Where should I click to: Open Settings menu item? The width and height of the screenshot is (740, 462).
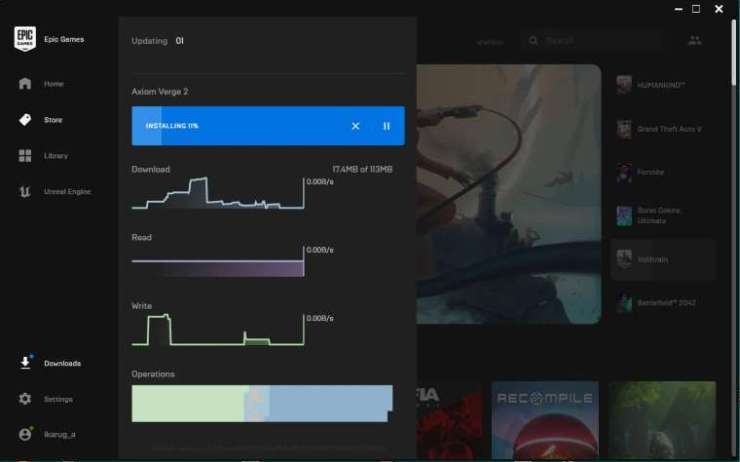click(x=58, y=399)
